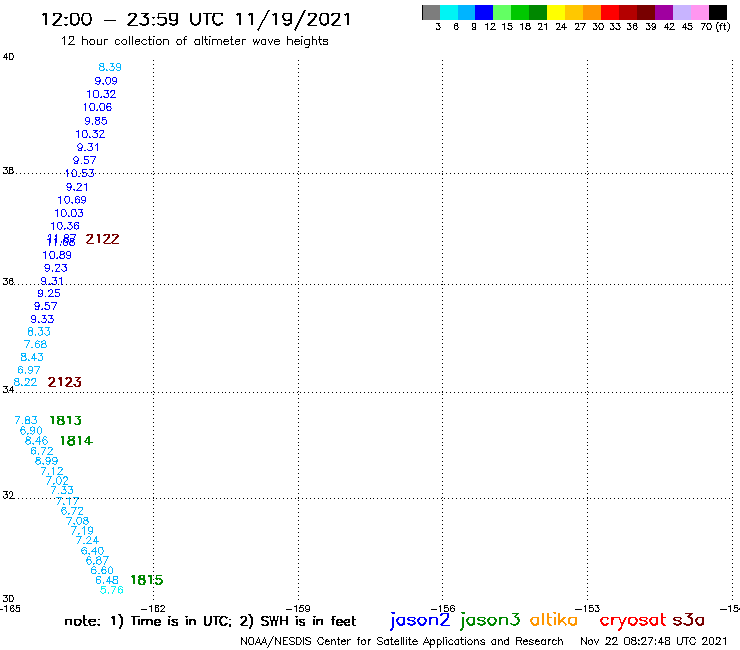Screen dimensions: 740x650
Task: Select the pure blue swatch above the 12 label
Action: (x=484, y=12)
